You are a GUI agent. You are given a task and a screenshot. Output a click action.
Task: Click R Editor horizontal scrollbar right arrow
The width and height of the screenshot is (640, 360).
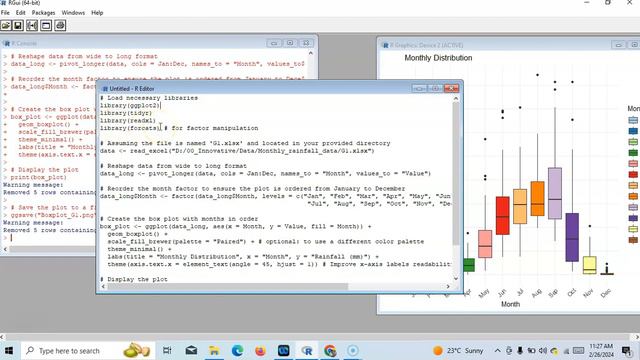point(448,287)
